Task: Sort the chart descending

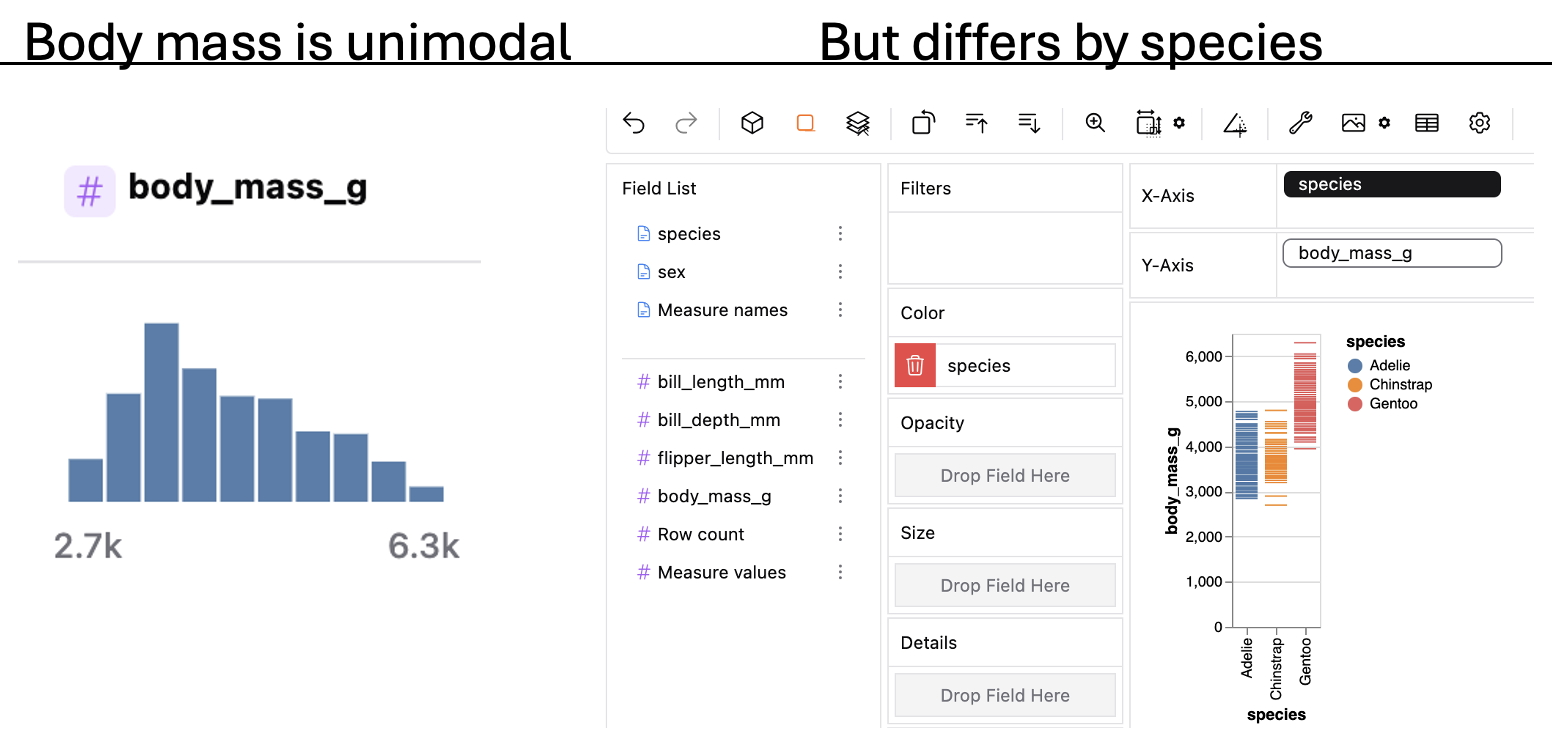Action: pos(1029,122)
